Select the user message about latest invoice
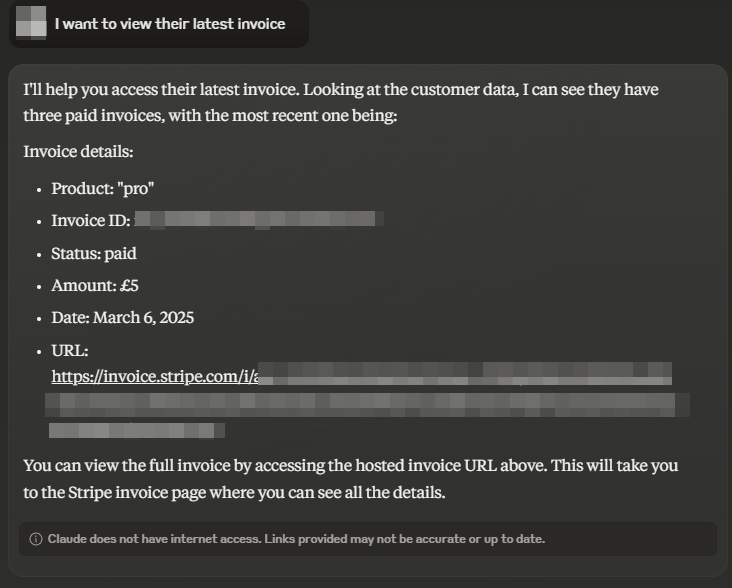This screenshot has height=588, width=732. (x=169, y=24)
